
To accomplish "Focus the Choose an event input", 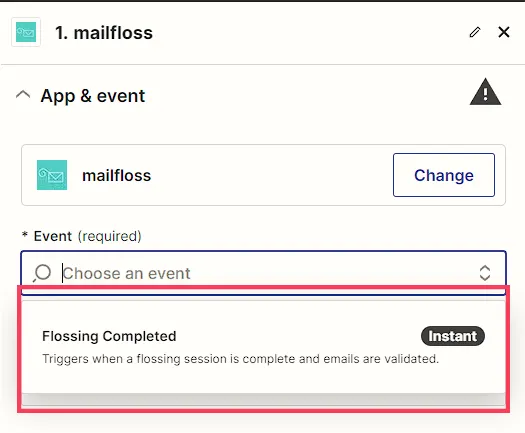I will point(263,273).
